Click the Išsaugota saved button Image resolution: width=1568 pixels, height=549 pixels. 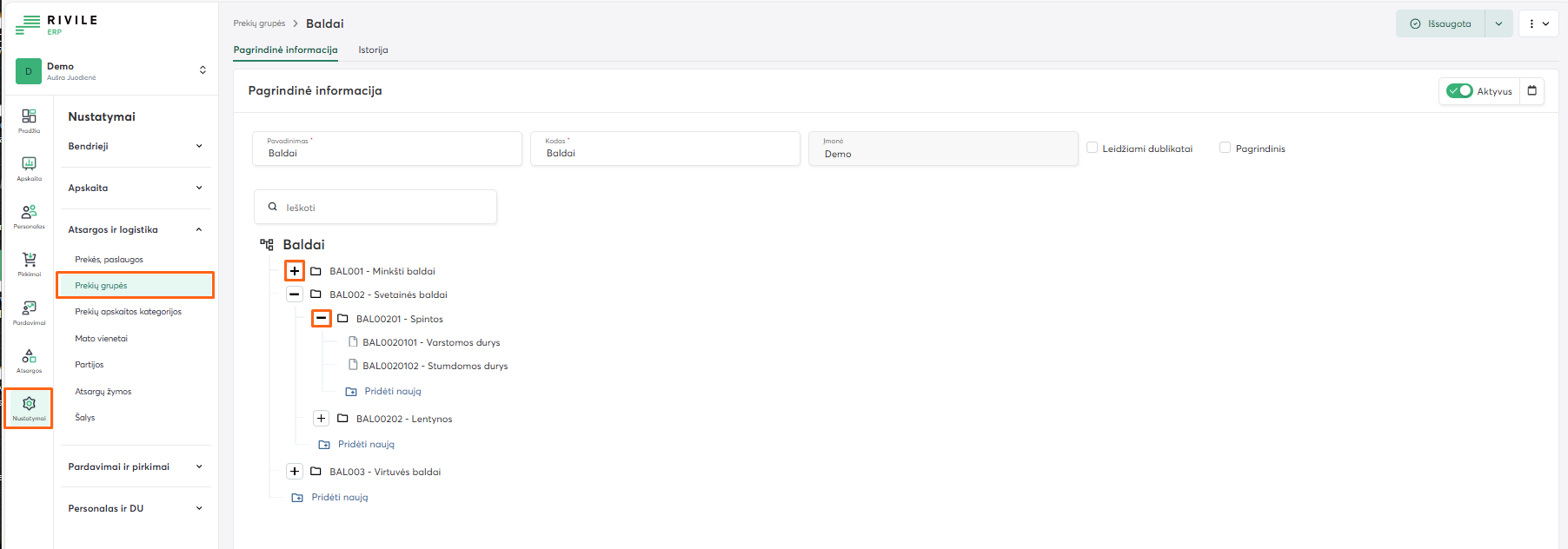(x=1441, y=24)
